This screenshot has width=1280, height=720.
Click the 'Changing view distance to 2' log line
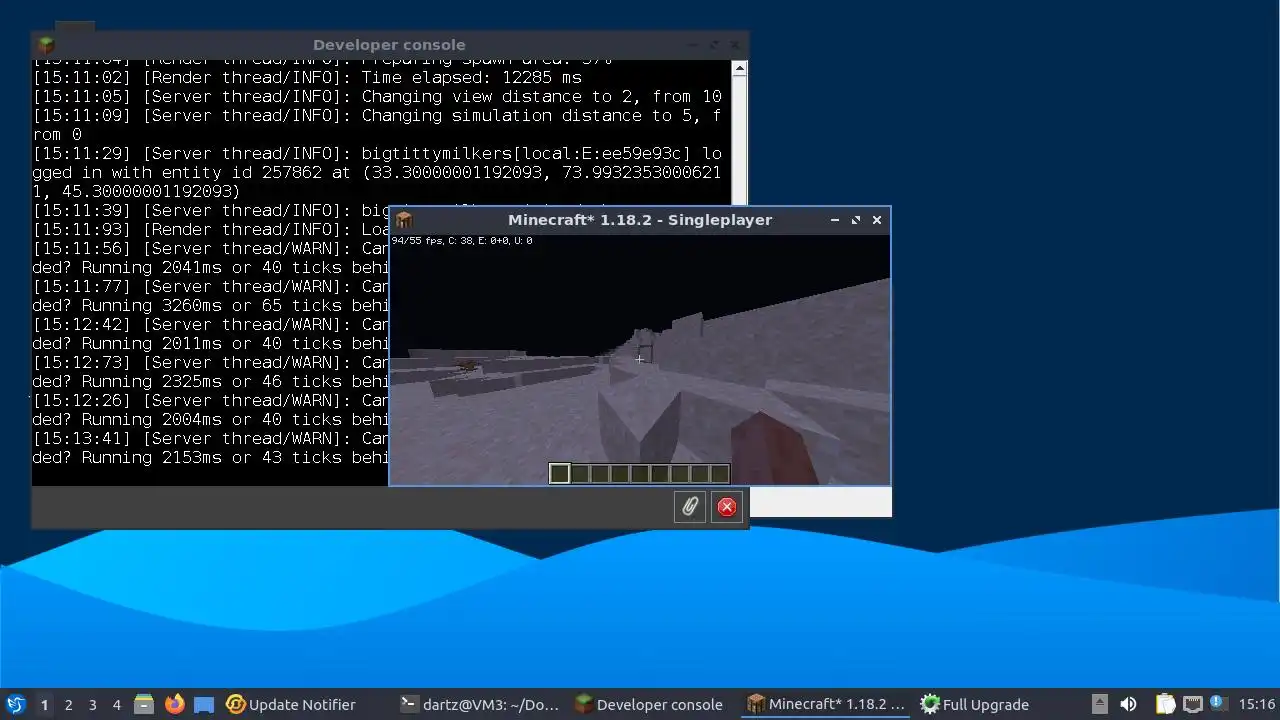(x=377, y=96)
